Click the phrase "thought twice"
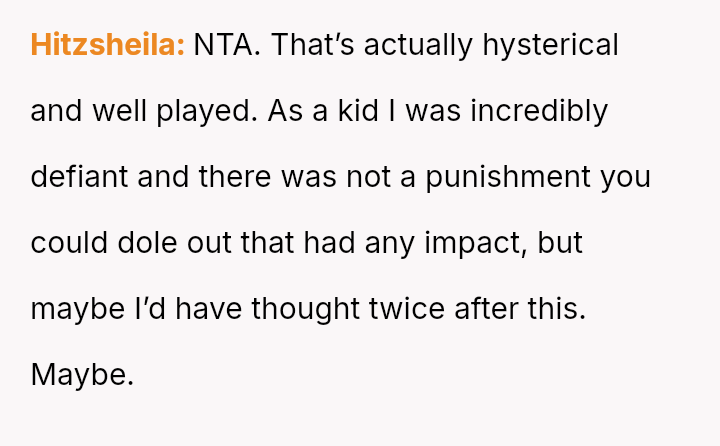Screen dimensions: 720x446 pos(347,309)
